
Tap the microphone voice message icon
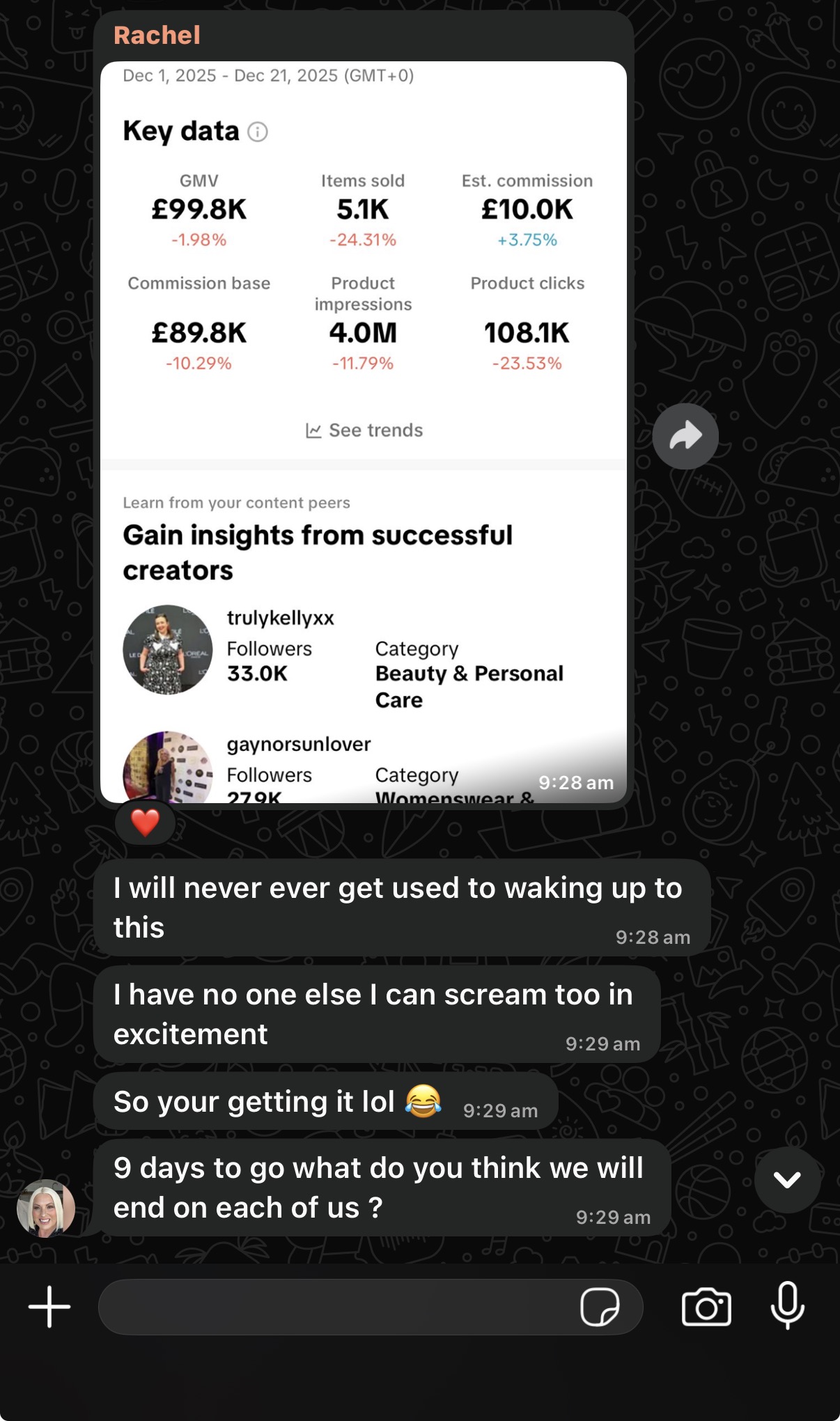(788, 1305)
